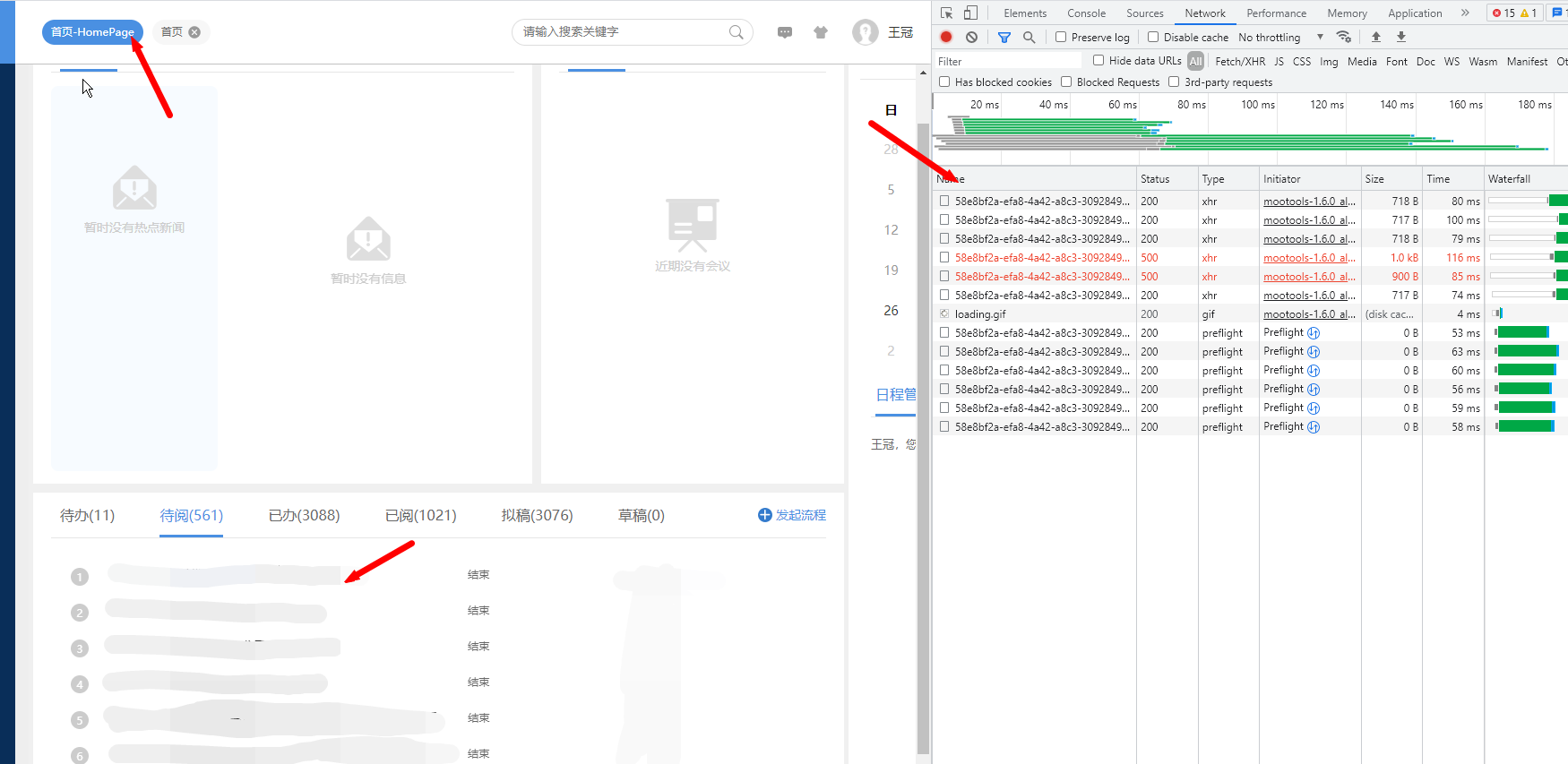Open the mootools initiator link in the 80 ms row
Image resolution: width=1568 pixels, height=764 pixels.
[1309, 202]
